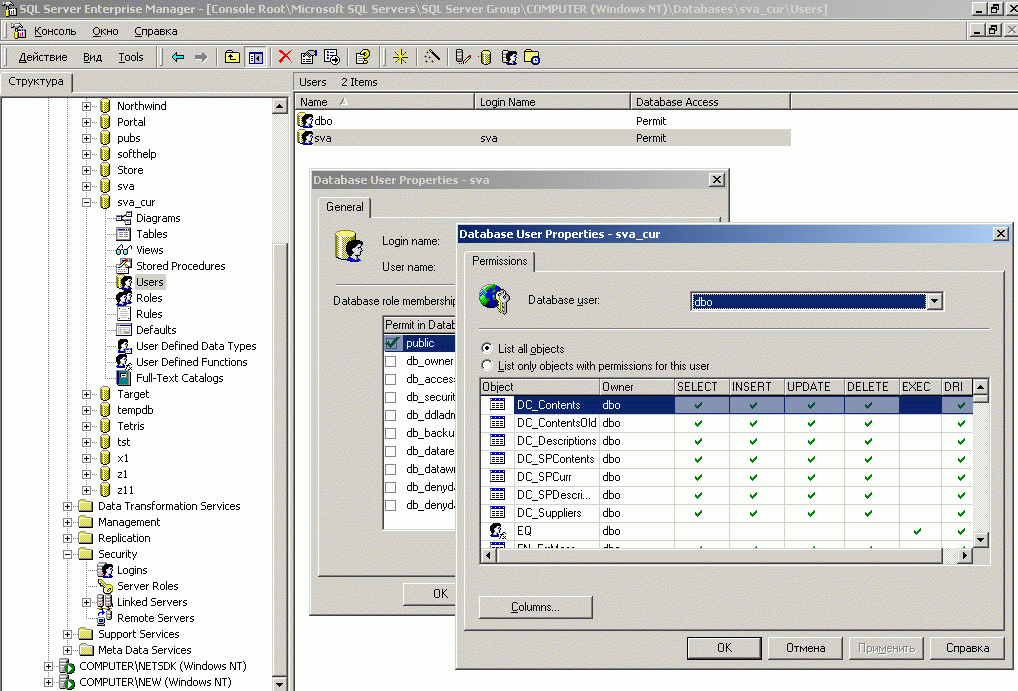Image resolution: width=1018 pixels, height=691 pixels.
Task: Check the db_owner role checkbox
Action: tap(391, 361)
